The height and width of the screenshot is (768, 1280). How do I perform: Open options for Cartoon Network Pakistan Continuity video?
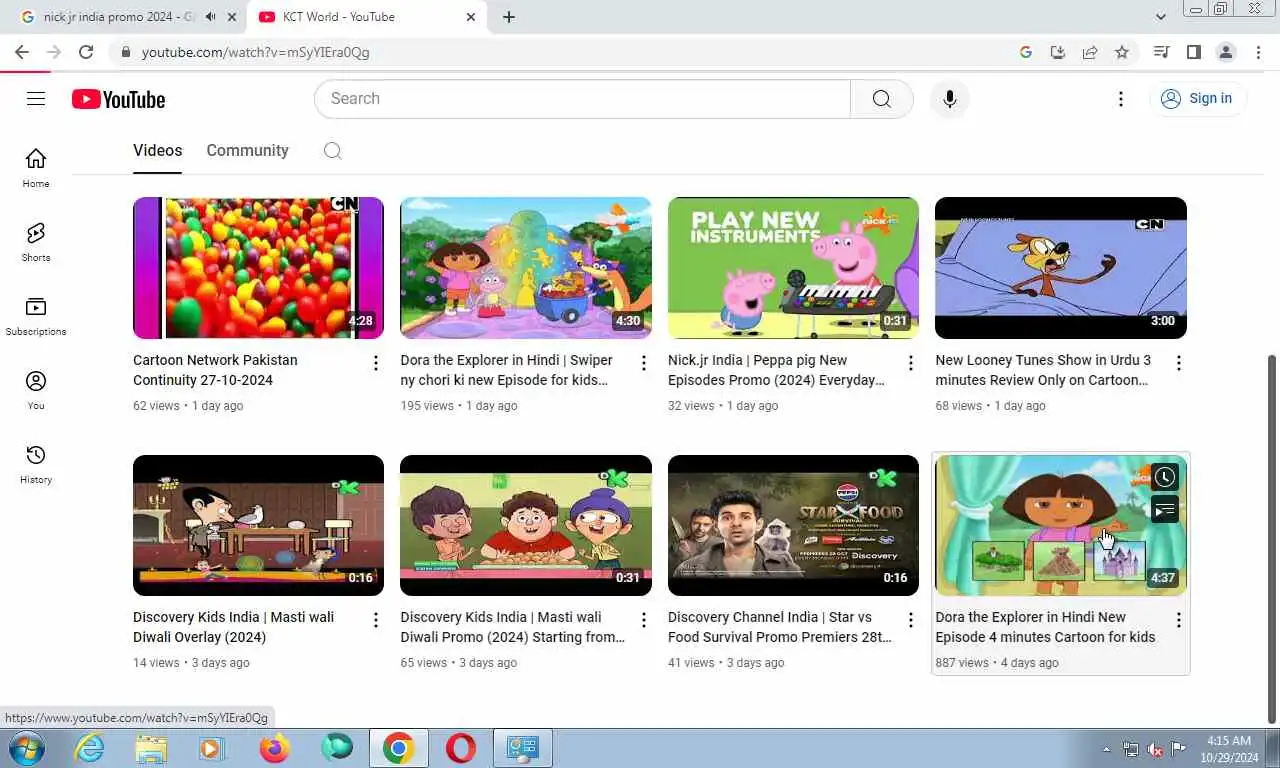click(376, 362)
